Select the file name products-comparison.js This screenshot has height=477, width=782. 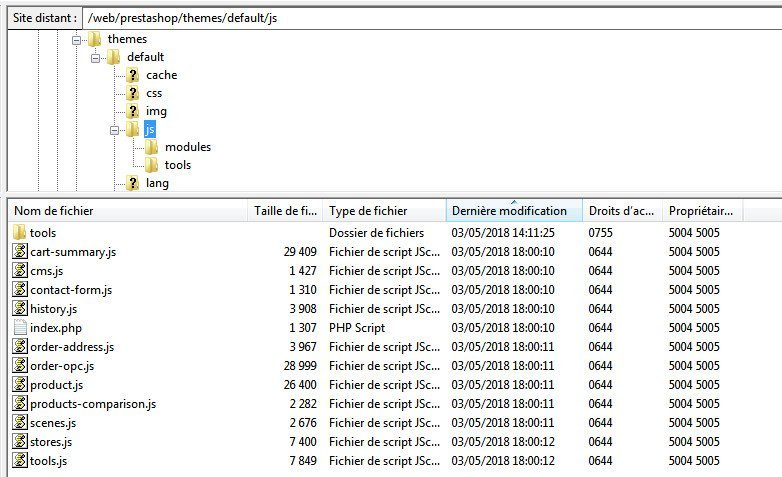(x=93, y=404)
